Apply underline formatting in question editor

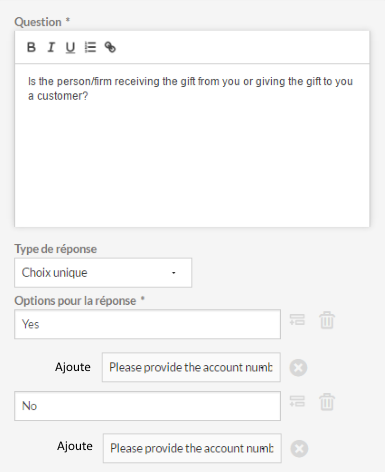click(70, 48)
